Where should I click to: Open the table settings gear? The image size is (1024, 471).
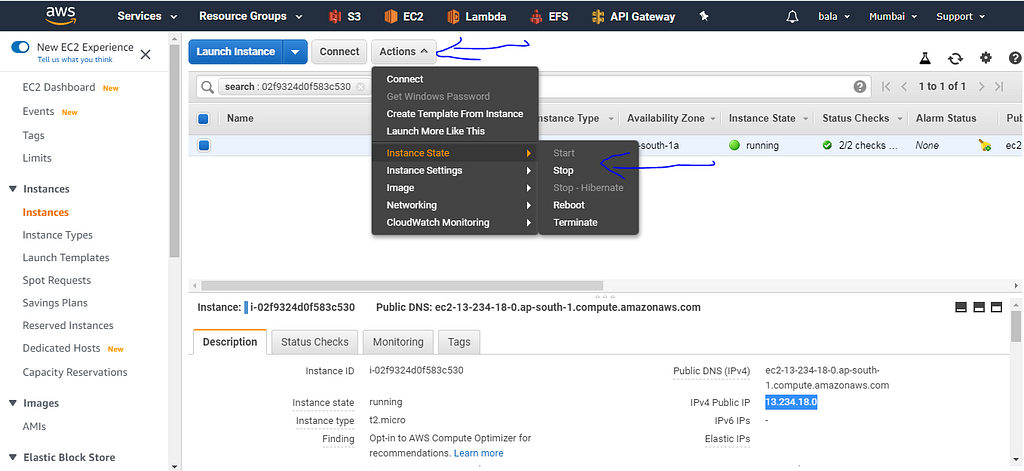986,58
